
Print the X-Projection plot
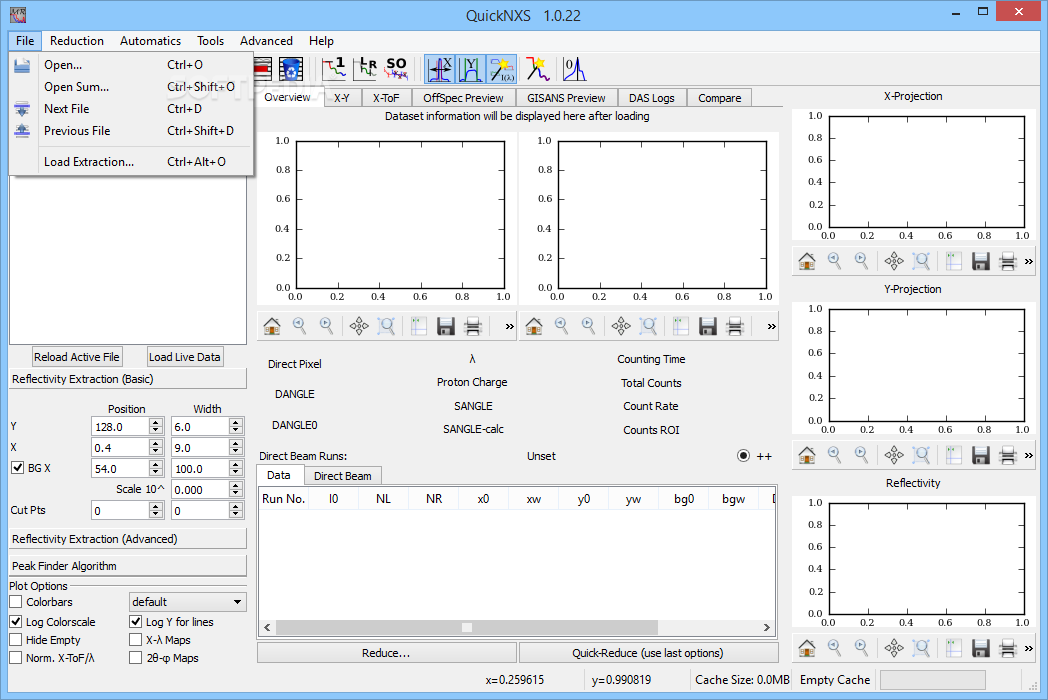[x=1007, y=261]
